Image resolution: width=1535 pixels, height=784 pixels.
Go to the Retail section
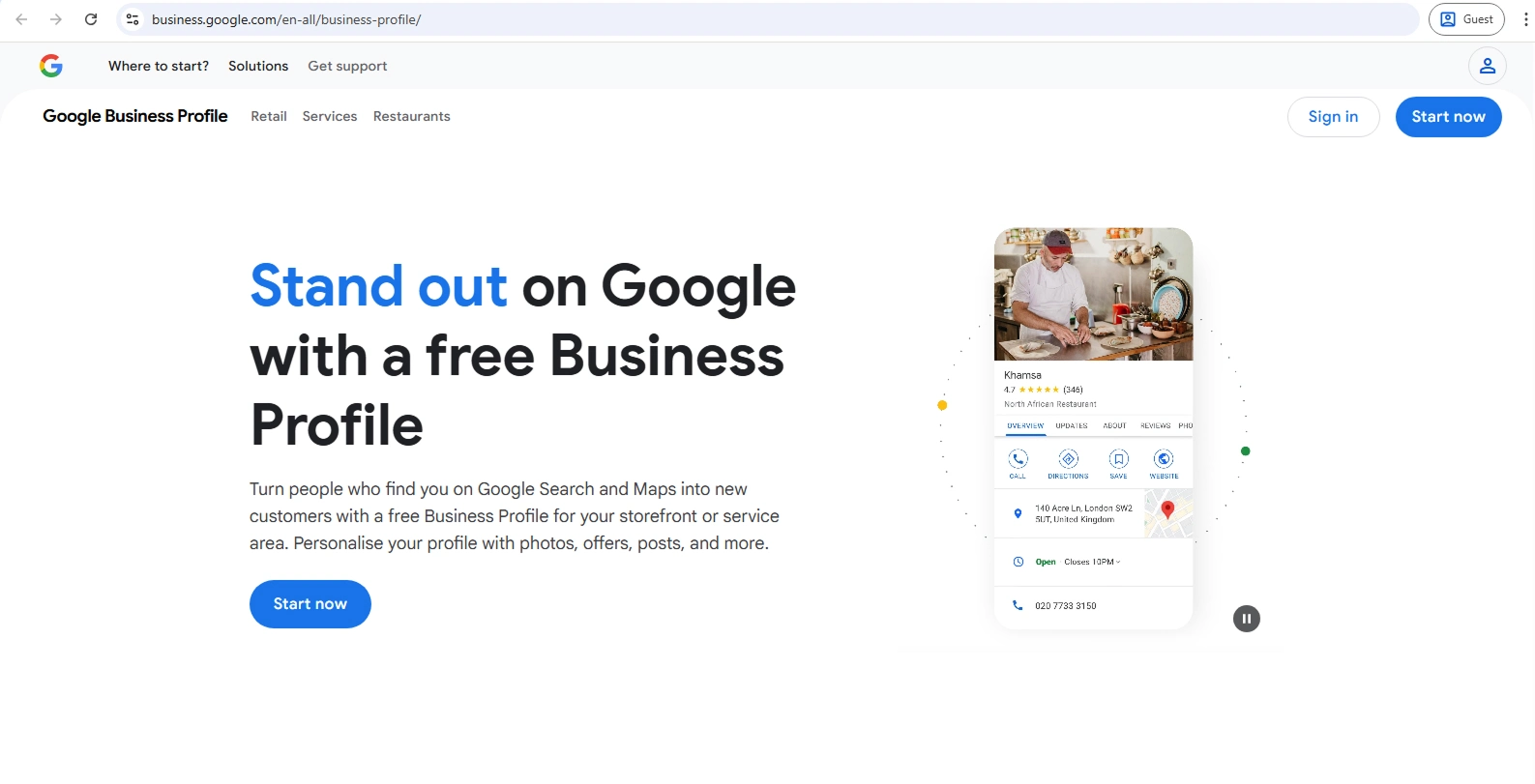(269, 116)
